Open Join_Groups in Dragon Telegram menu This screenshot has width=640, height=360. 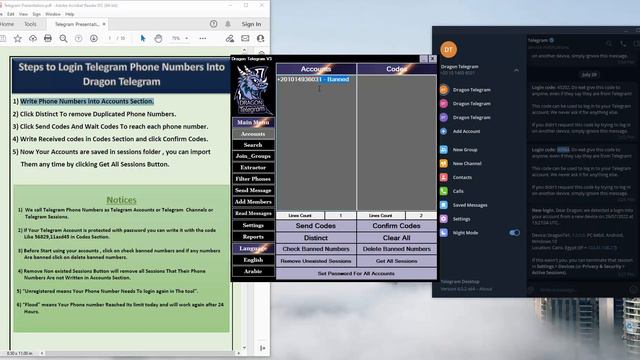[253, 156]
